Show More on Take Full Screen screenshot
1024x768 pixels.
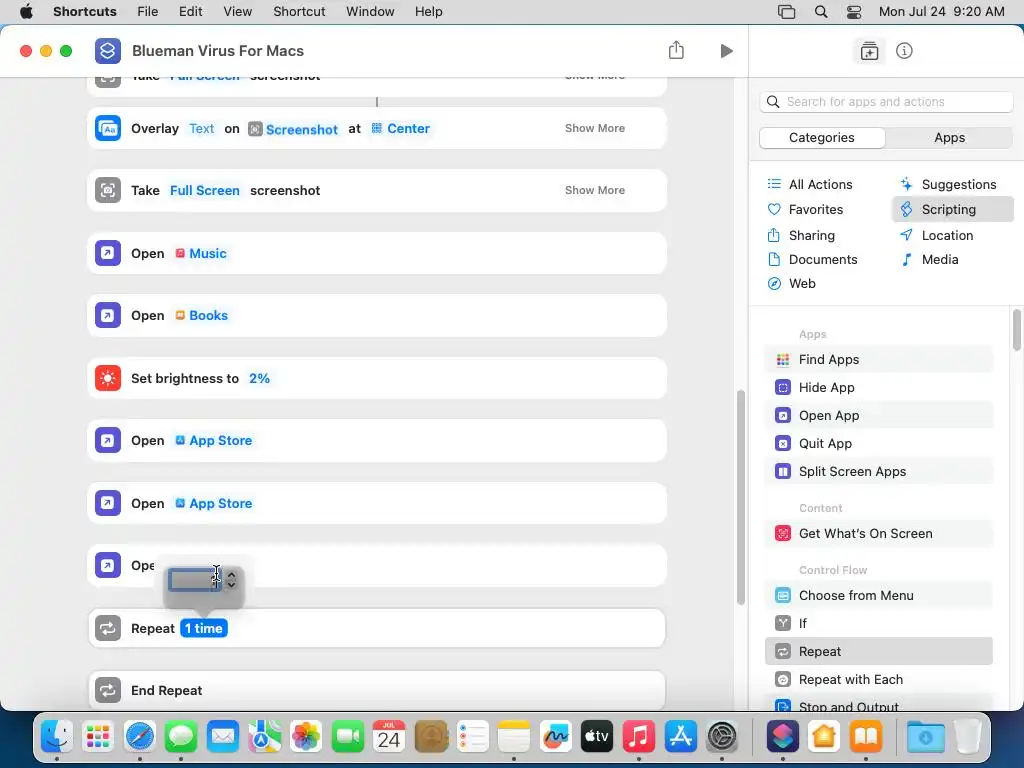594,190
